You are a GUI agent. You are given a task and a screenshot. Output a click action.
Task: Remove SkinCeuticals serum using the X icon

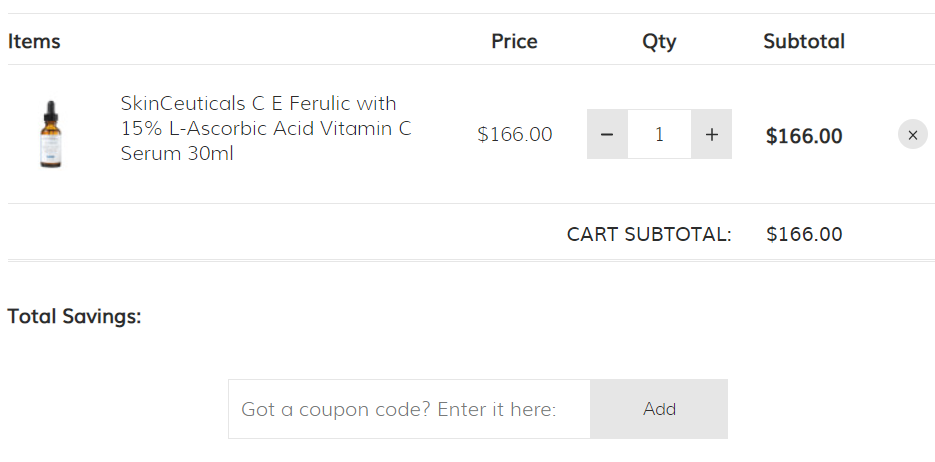click(x=912, y=135)
